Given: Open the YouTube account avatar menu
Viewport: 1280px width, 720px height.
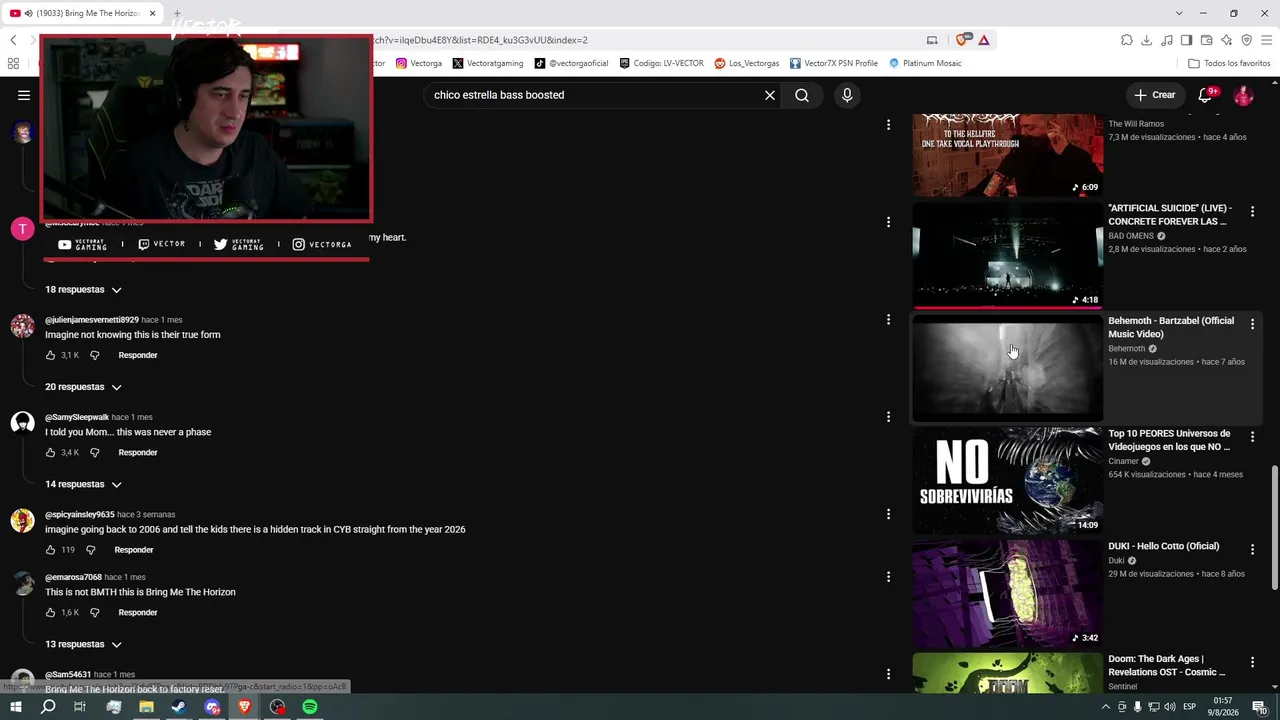Looking at the screenshot, I should [x=1244, y=95].
